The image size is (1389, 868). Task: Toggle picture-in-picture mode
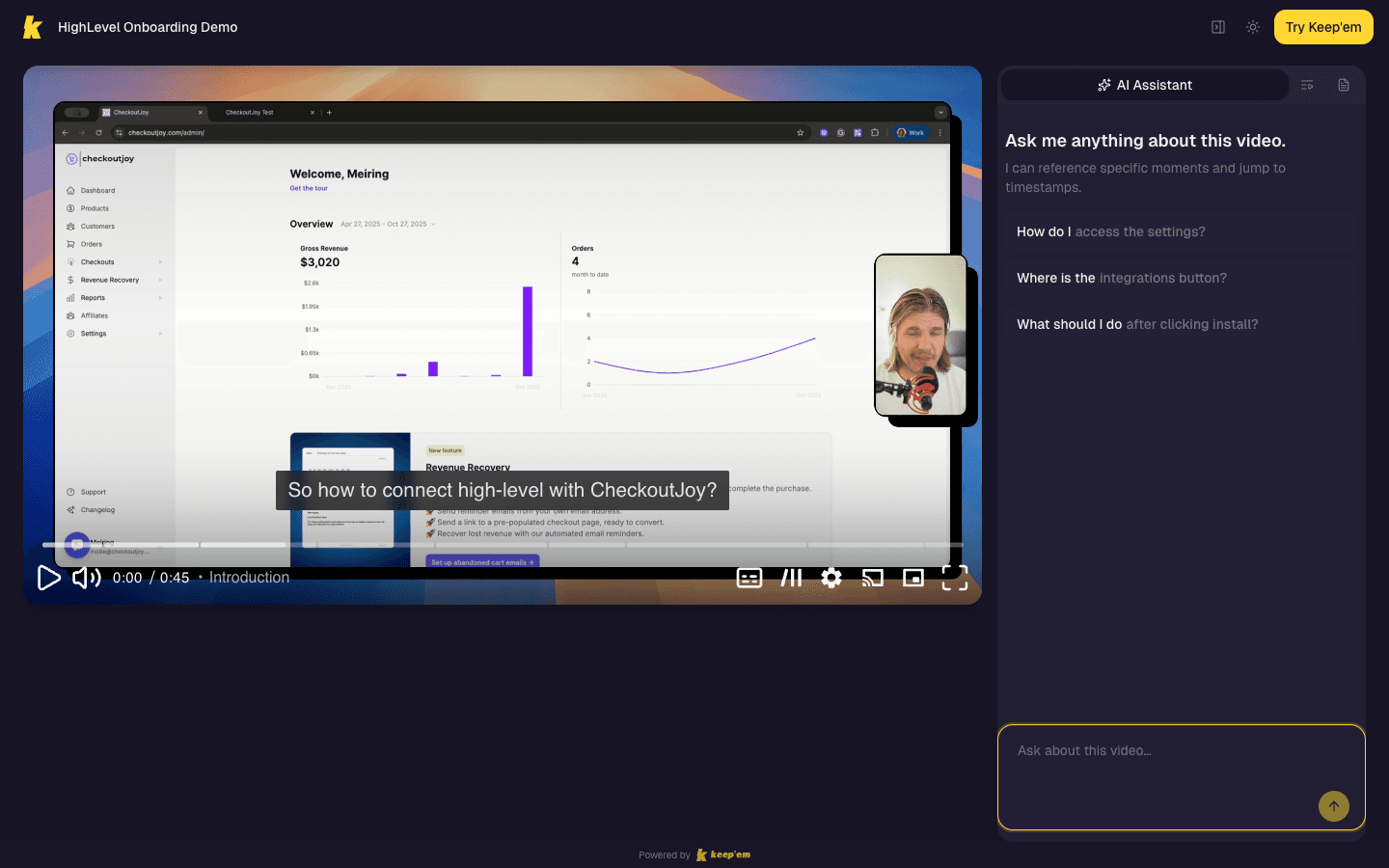point(913,578)
